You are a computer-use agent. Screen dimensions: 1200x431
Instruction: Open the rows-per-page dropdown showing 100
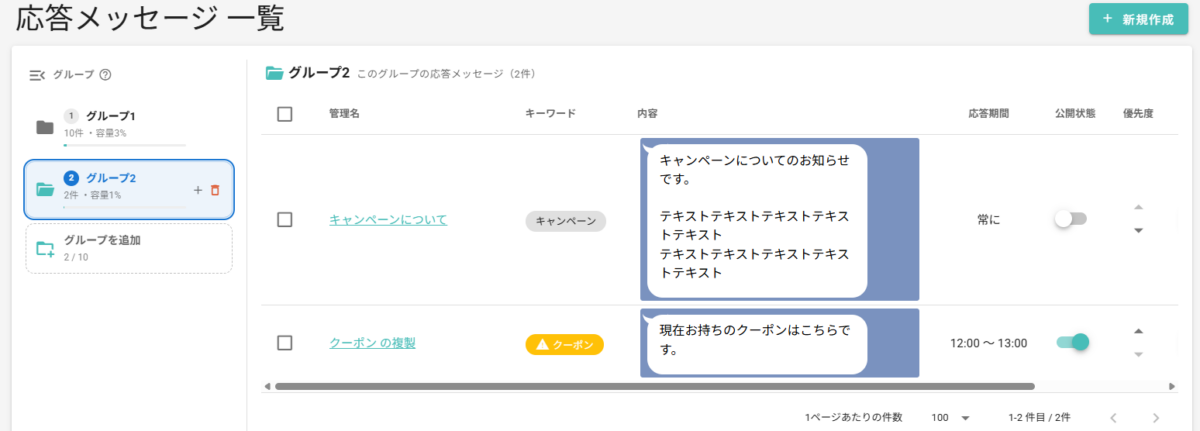click(x=951, y=417)
